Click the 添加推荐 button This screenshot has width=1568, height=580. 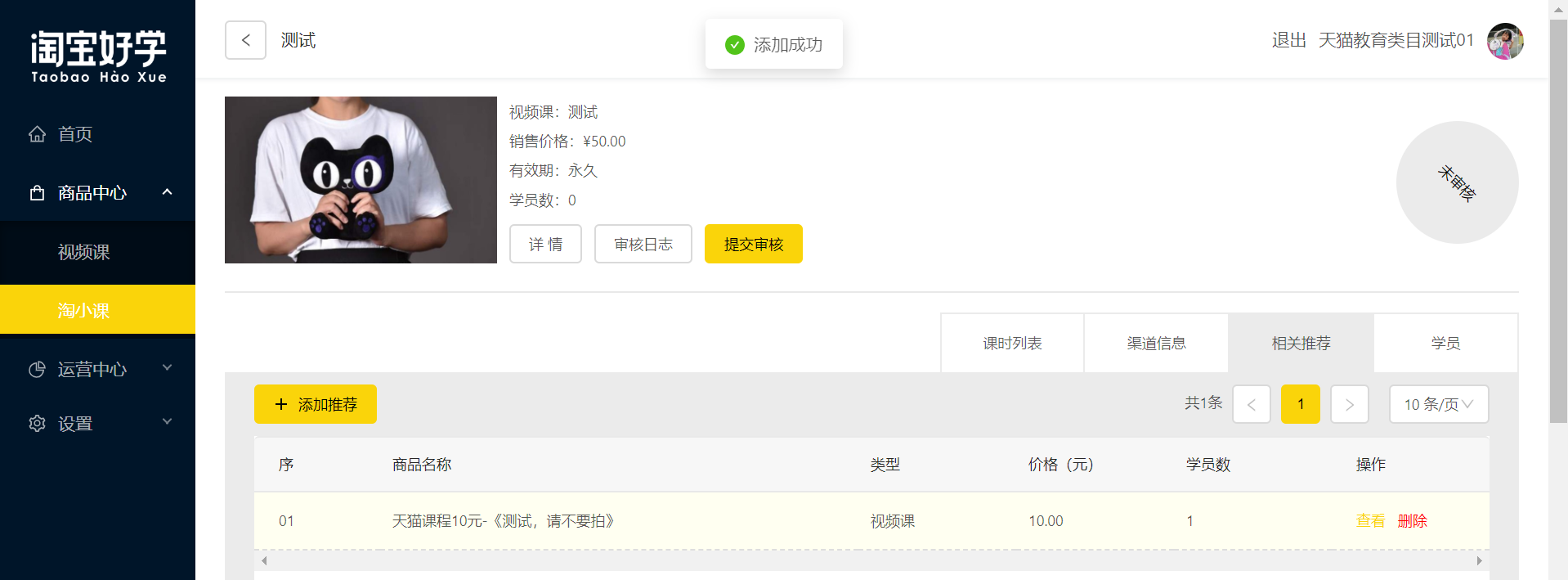316,404
